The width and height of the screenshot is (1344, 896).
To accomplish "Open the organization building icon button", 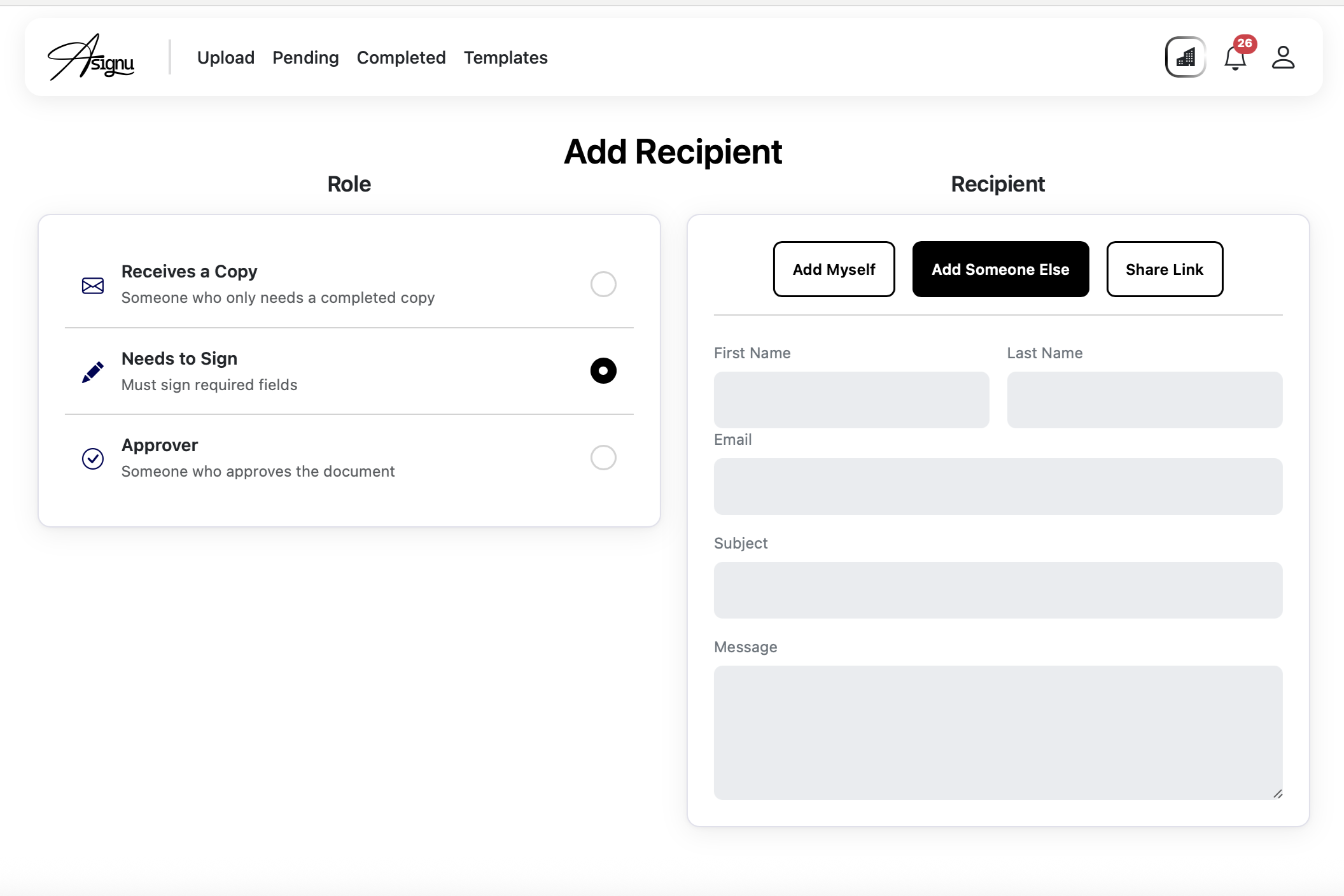I will coord(1185,57).
